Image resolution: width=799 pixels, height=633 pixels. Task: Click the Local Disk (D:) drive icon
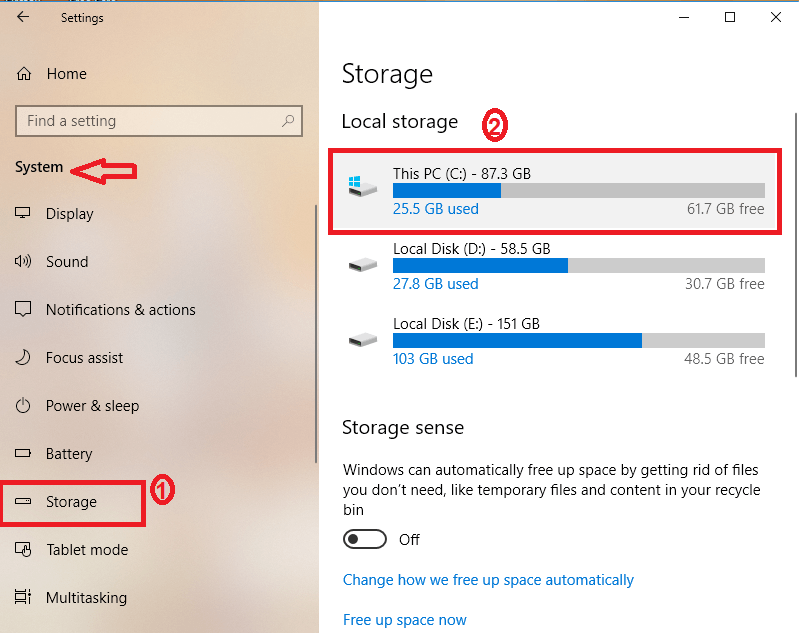pos(363,265)
